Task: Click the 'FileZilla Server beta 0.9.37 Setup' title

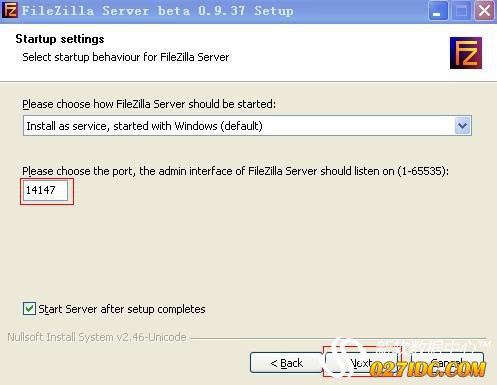Action: pyautogui.click(x=158, y=11)
